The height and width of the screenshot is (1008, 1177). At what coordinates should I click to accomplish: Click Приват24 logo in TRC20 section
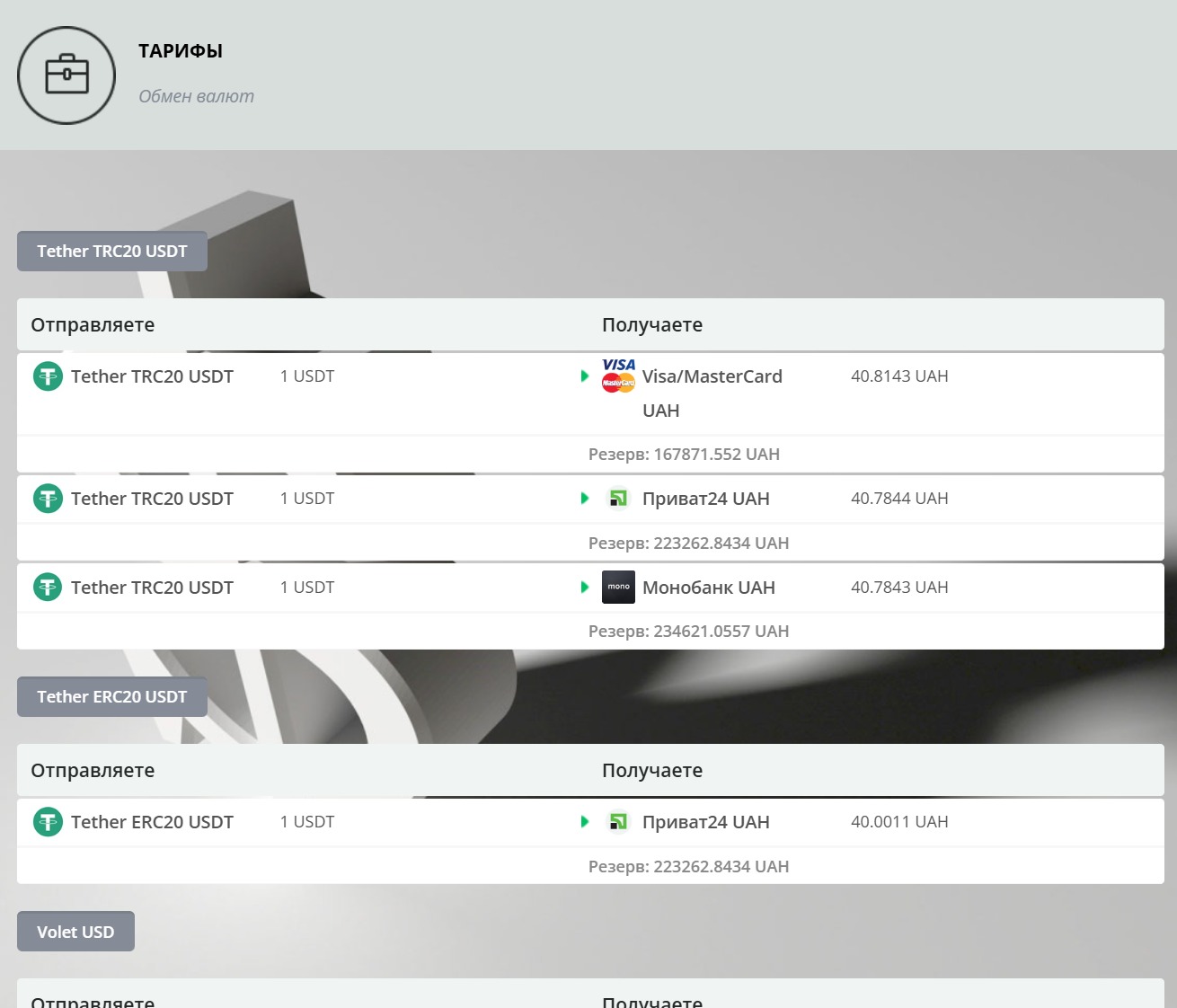point(618,499)
